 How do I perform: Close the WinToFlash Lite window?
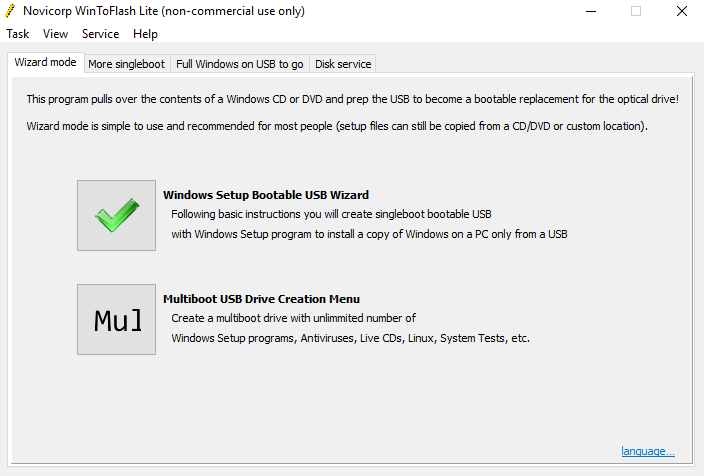tap(682, 11)
